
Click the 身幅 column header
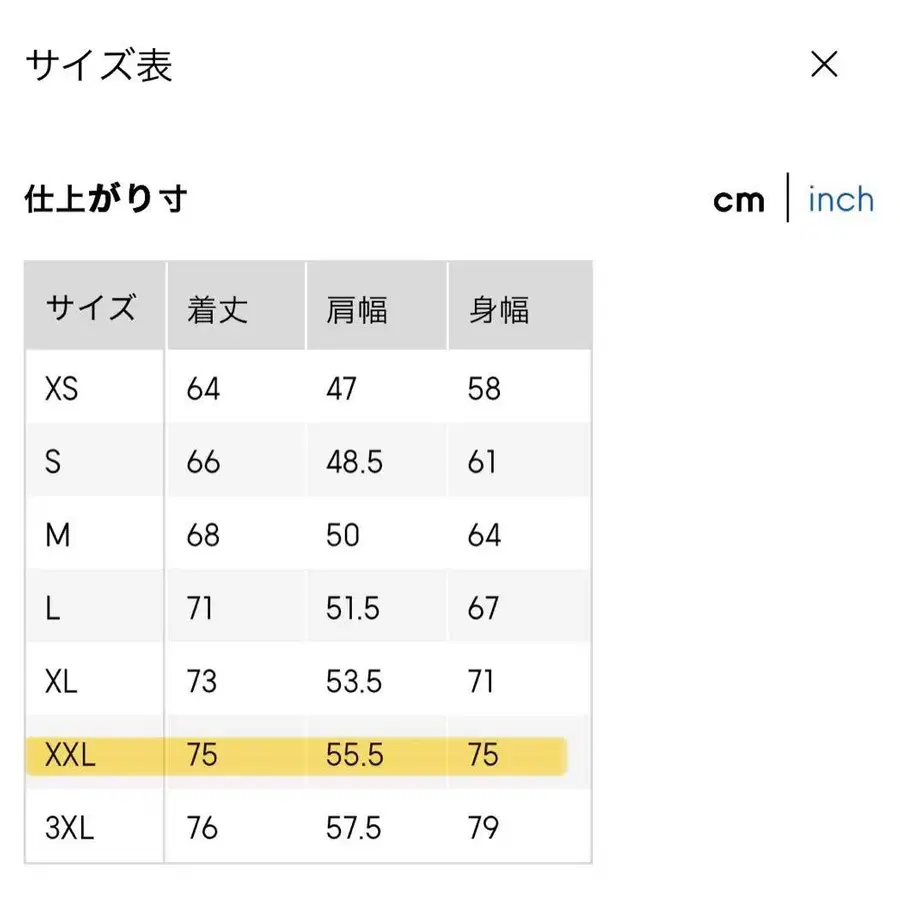click(499, 308)
